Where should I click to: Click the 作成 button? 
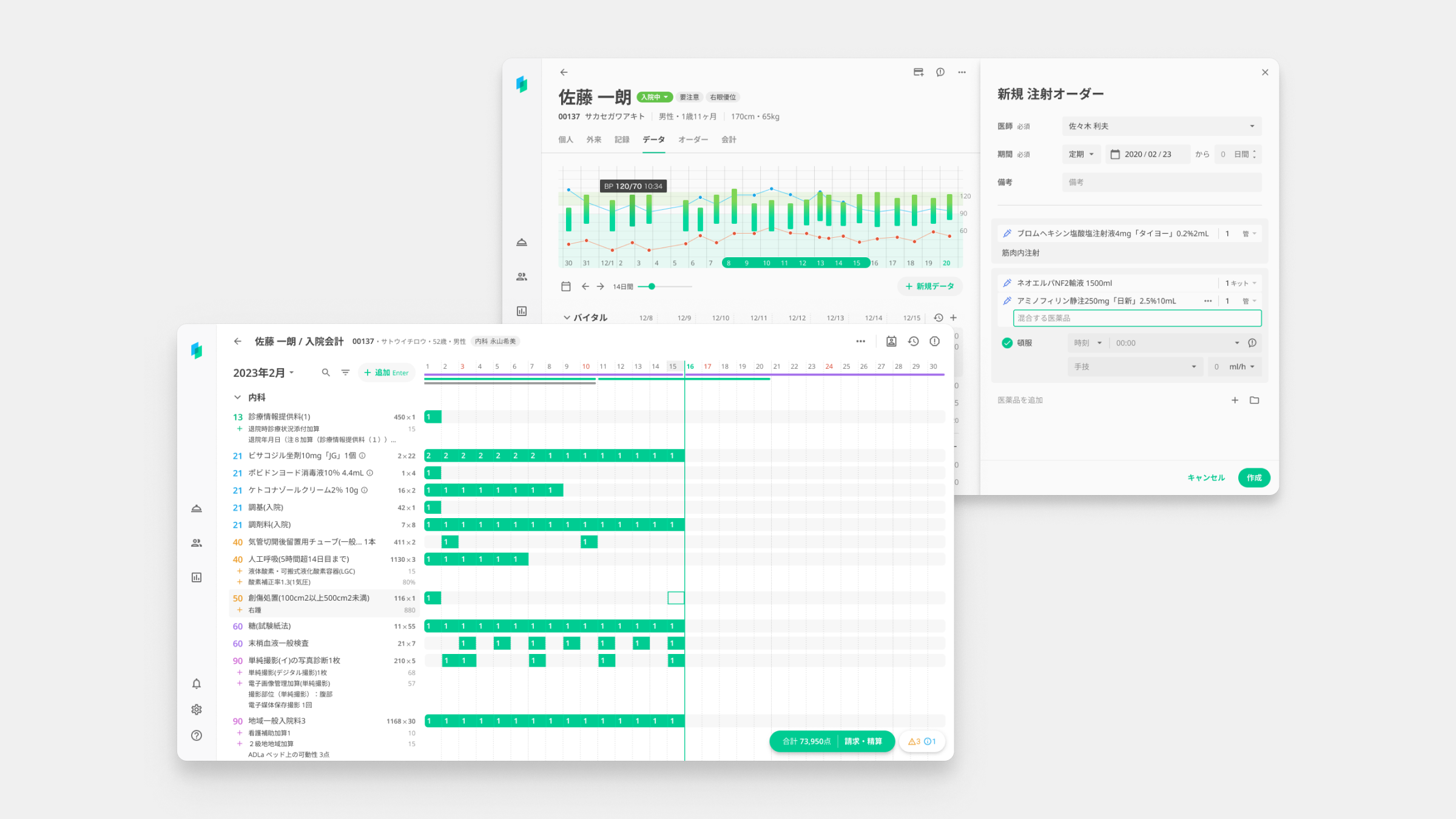[1254, 477]
